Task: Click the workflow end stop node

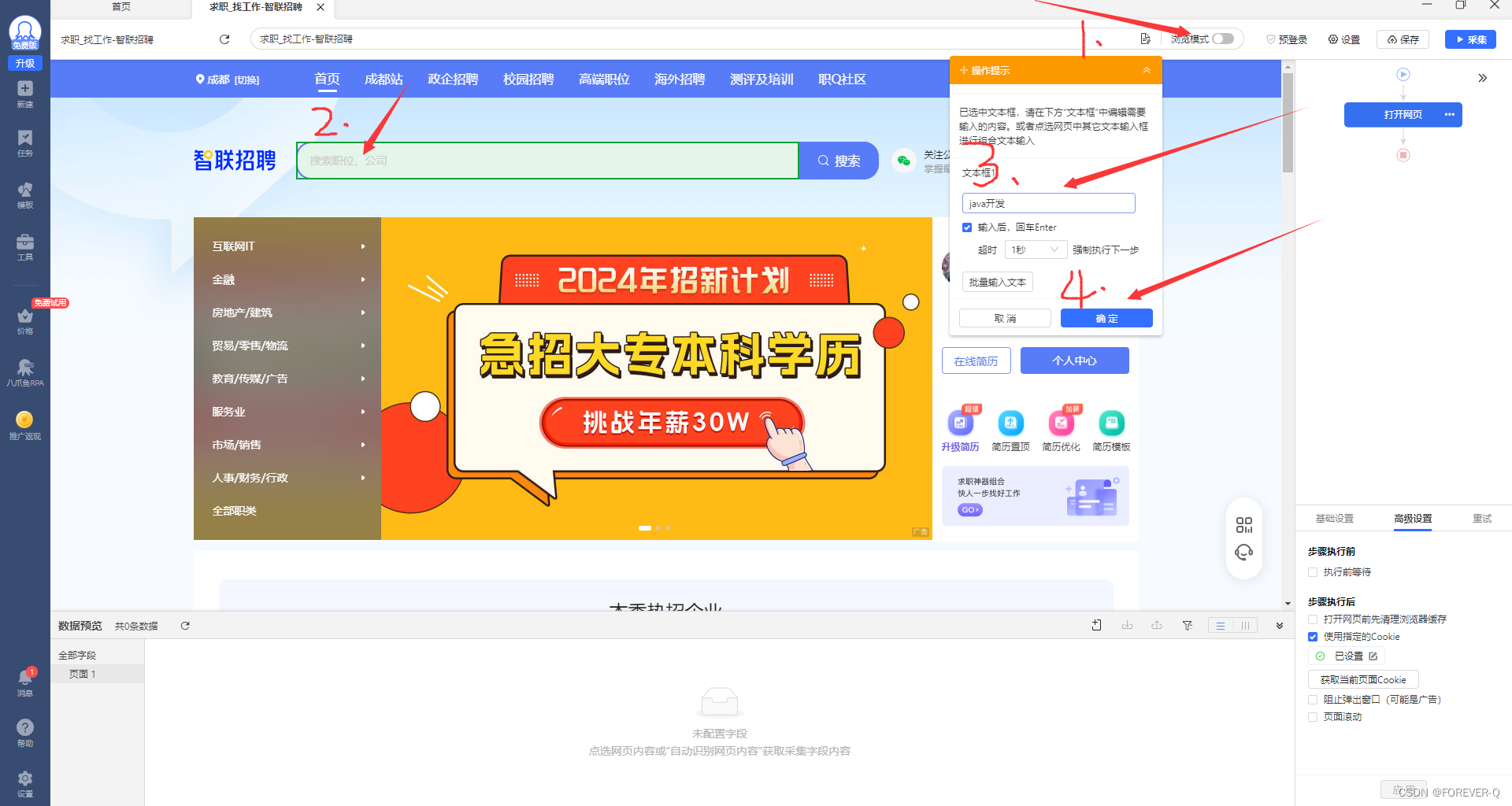Action: pyautogui.click(x=1403, y=155)
